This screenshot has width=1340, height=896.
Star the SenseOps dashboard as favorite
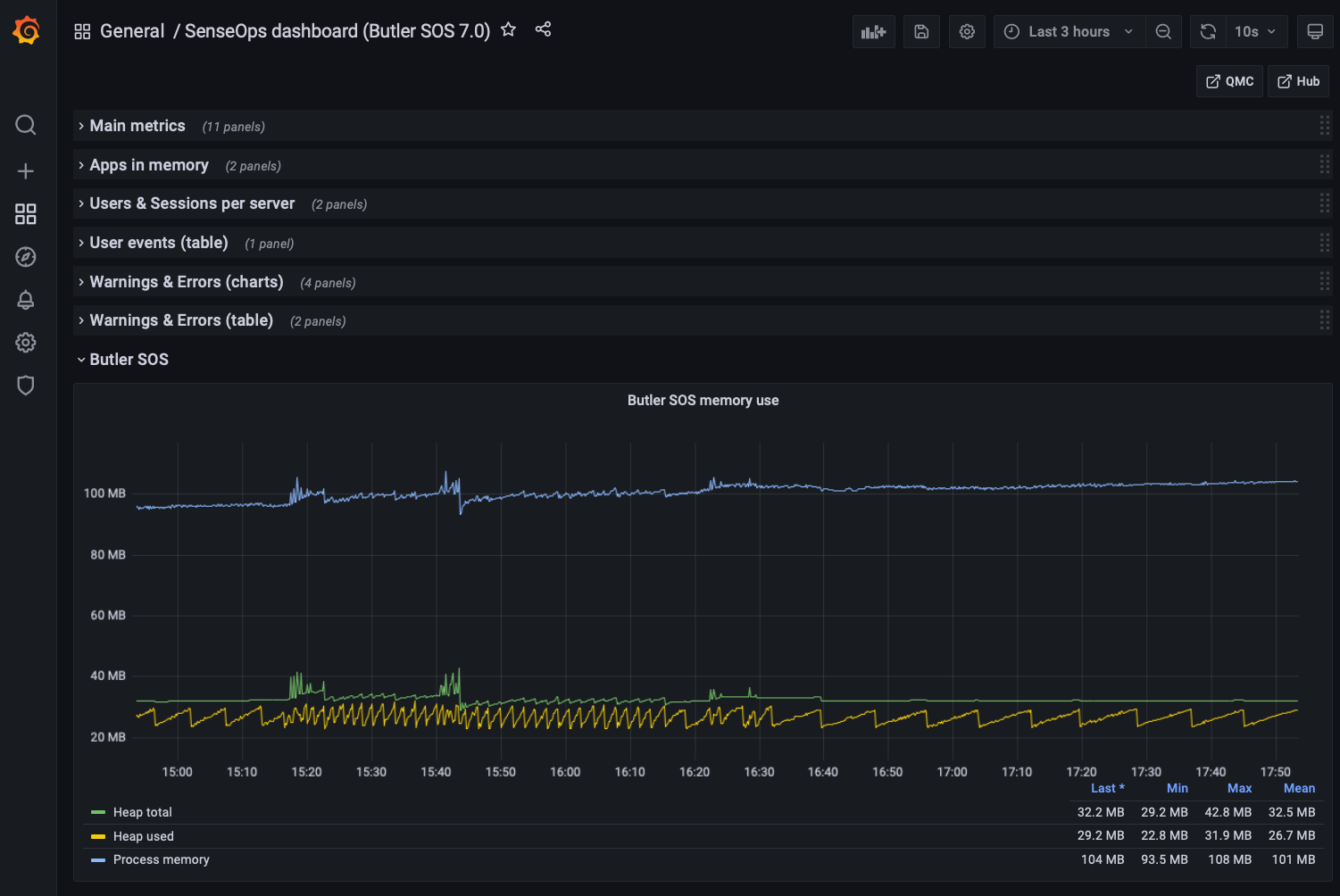pos(507,29)
